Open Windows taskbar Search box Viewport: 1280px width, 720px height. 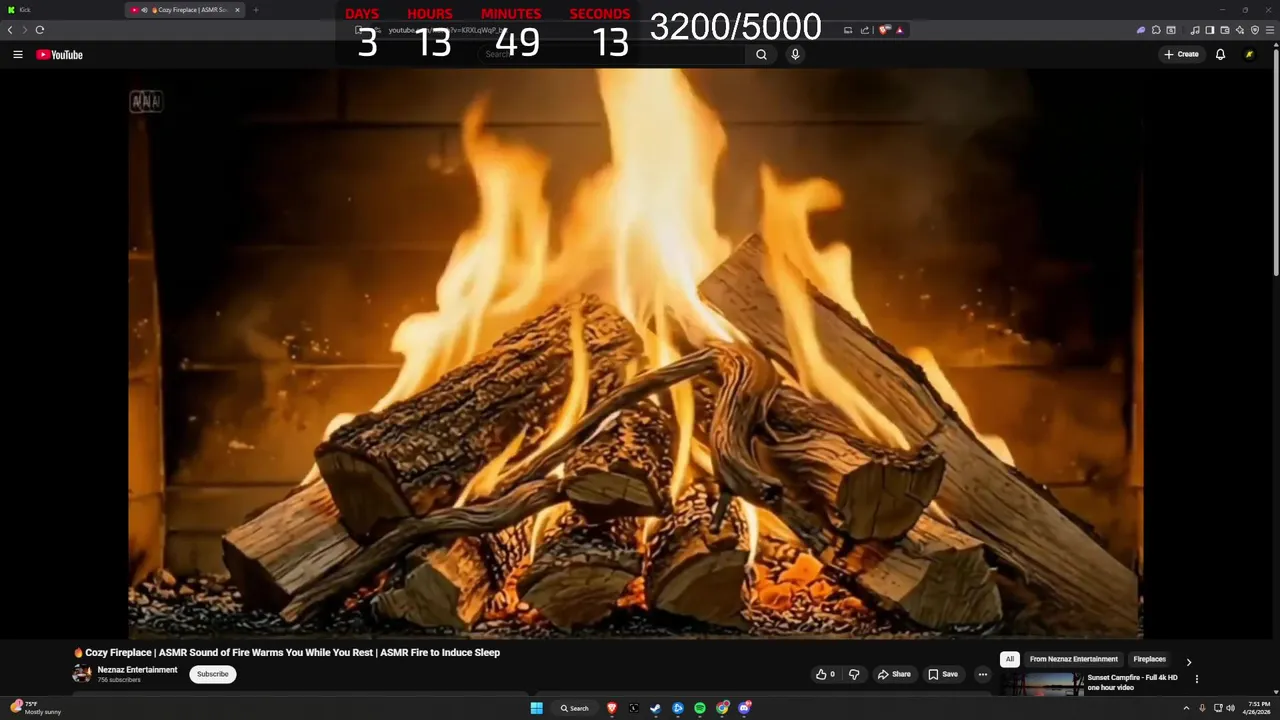coord(575,708)
